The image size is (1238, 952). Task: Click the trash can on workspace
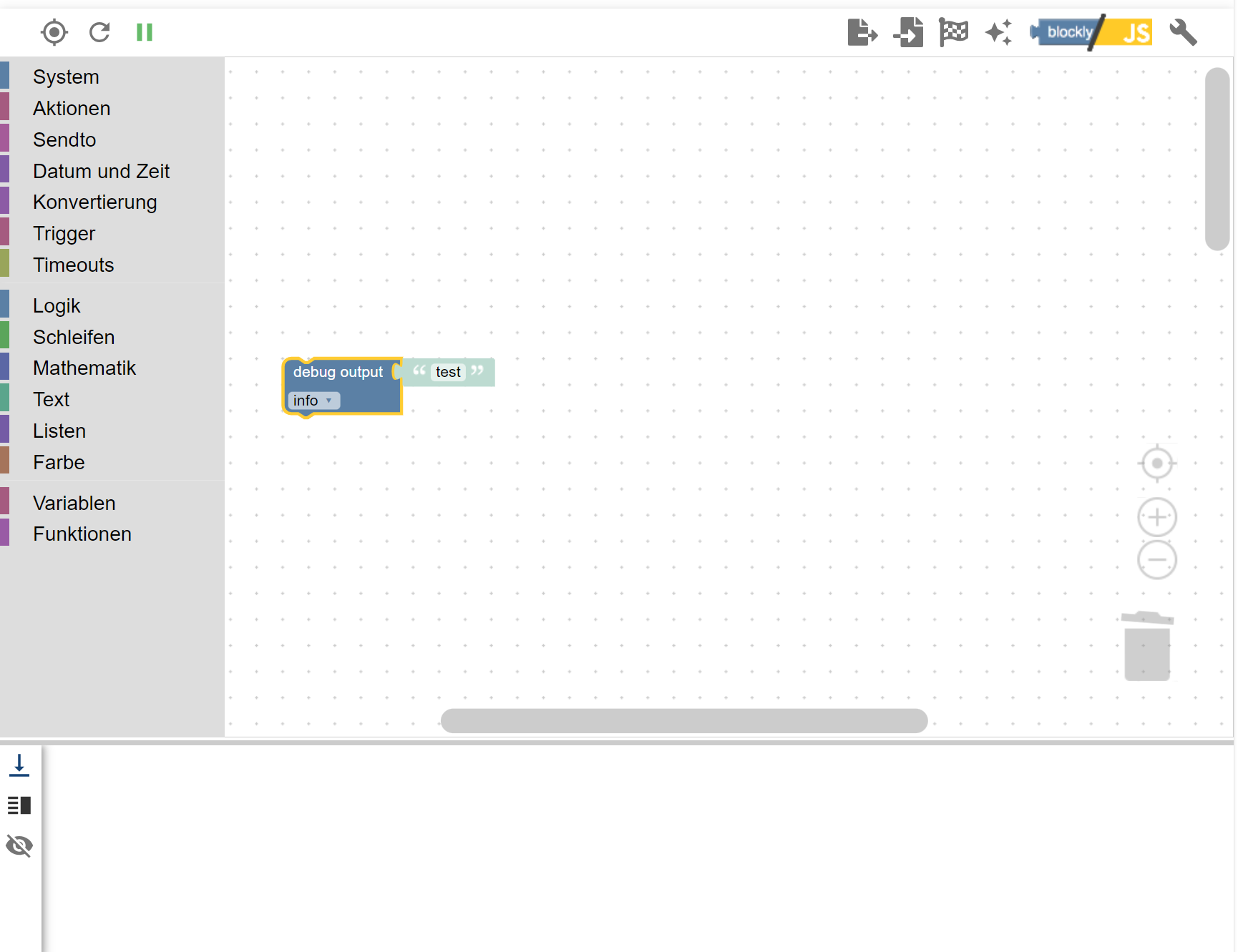pos(1147,646)
